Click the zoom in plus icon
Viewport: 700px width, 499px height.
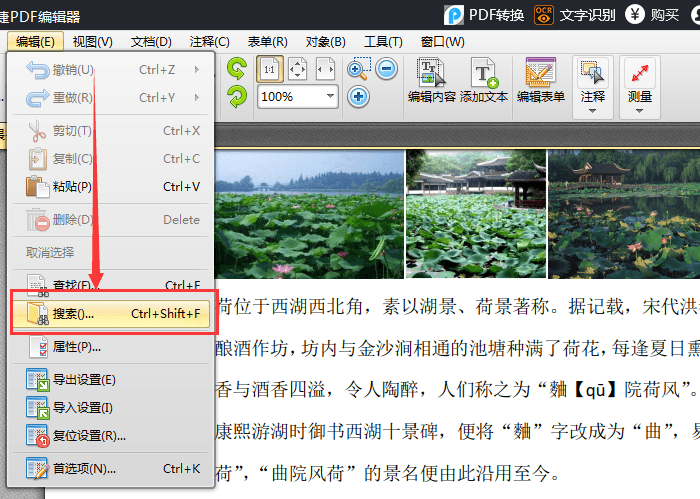(x=359, y=97)
